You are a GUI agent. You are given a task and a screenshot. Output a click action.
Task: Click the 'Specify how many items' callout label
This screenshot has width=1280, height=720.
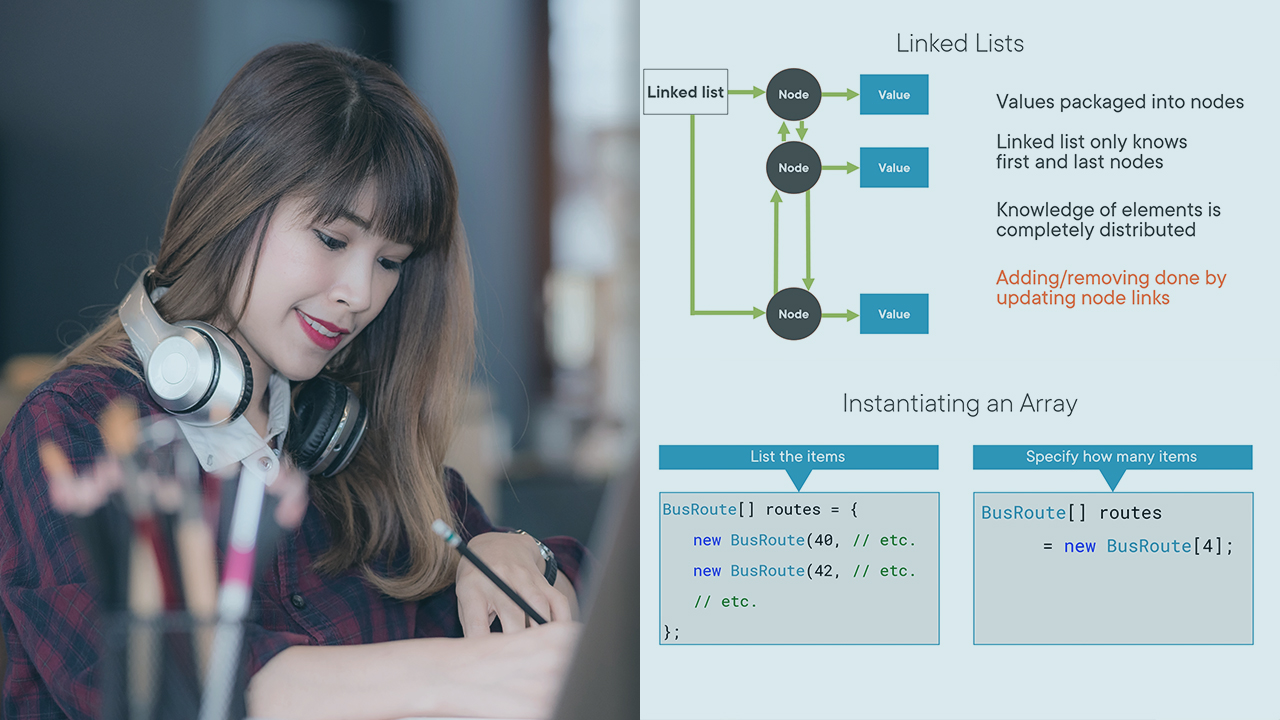[x=1111, y=457]
